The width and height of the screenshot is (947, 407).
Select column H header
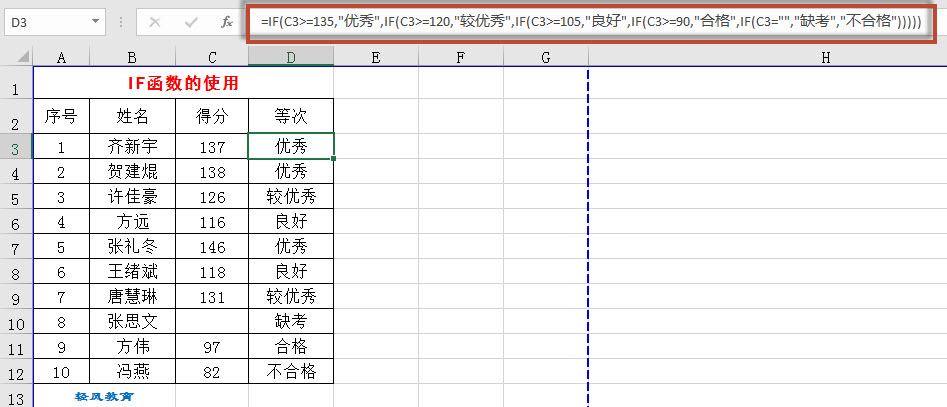[x=826, y=57]
